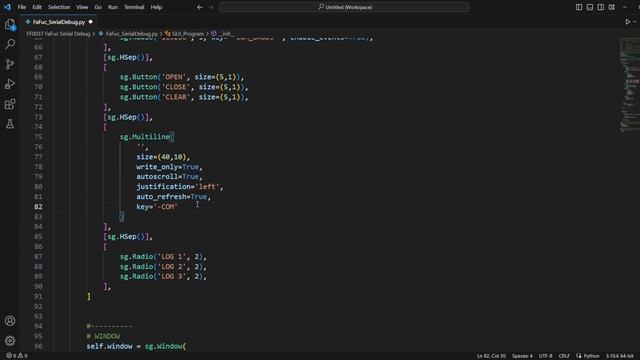This screenshot has width=640, height=360.
Task: Open the Terminal menu
Action: [x=134, y=7]
